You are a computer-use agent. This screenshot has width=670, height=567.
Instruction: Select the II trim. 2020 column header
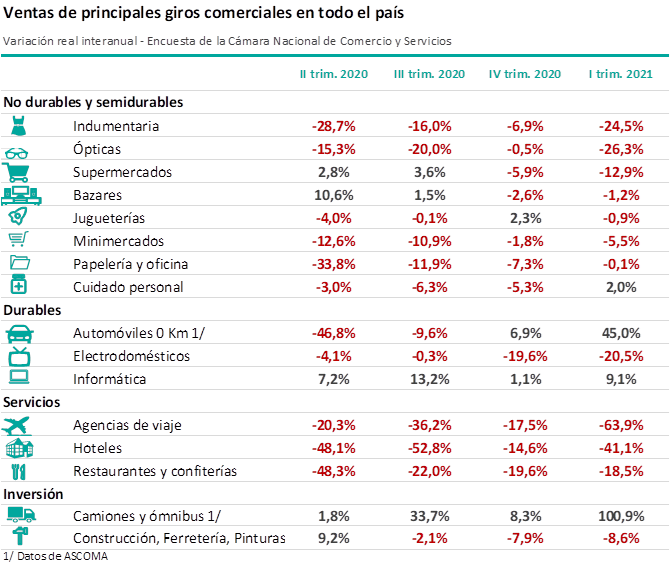(334, 74)
